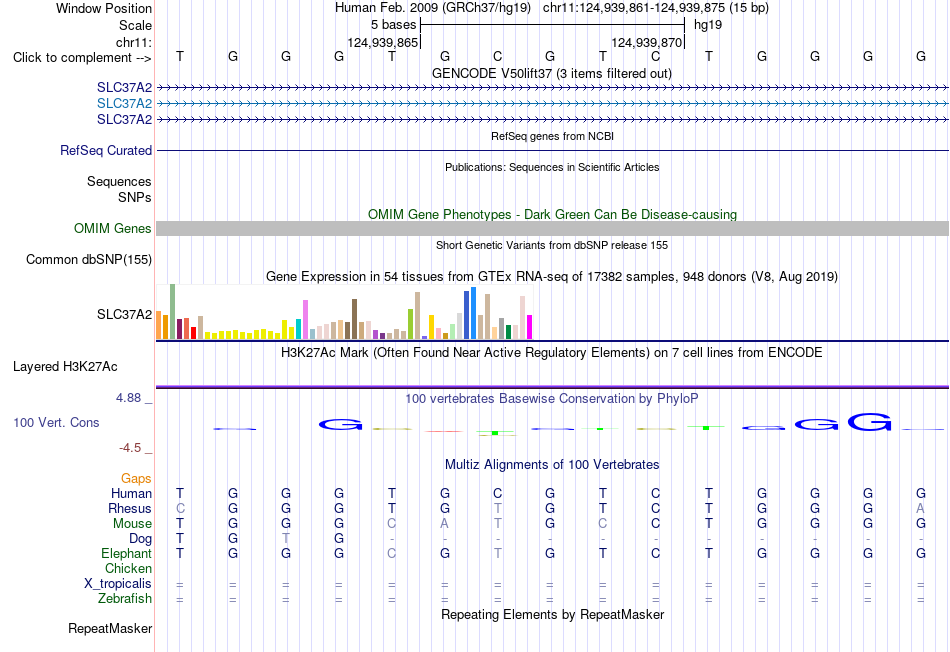Click the gray OMIM Genes bar

pyautogui.click(x=552, y=228)
